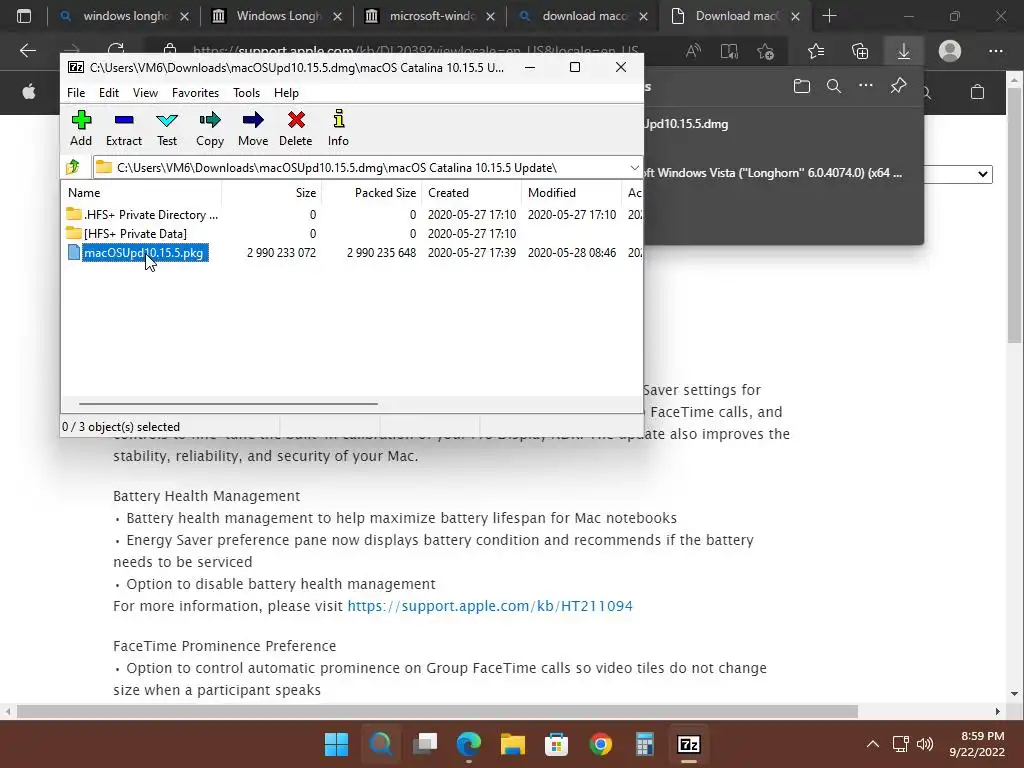
Task: Select the Copy tool in 7-Zip
Action: click(x=210, y=128)
